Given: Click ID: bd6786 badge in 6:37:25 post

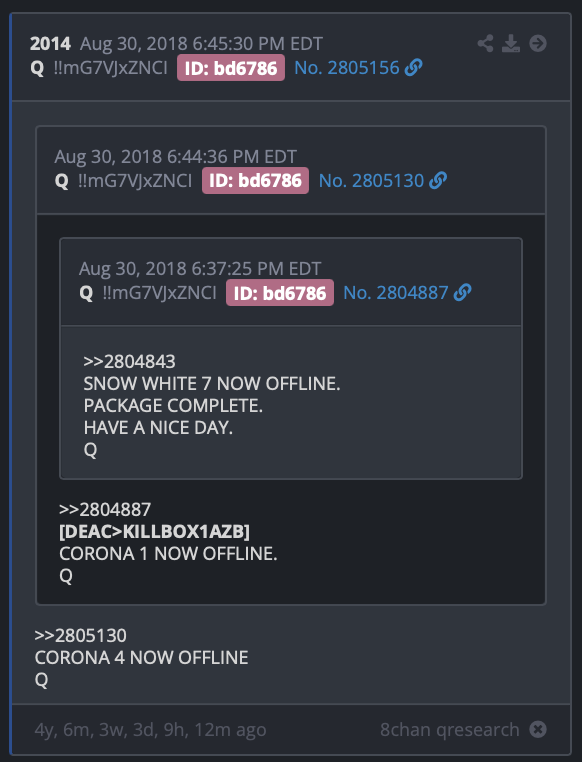Looking at the screenshot, I should pyautogui.click(x=280, y=293).
